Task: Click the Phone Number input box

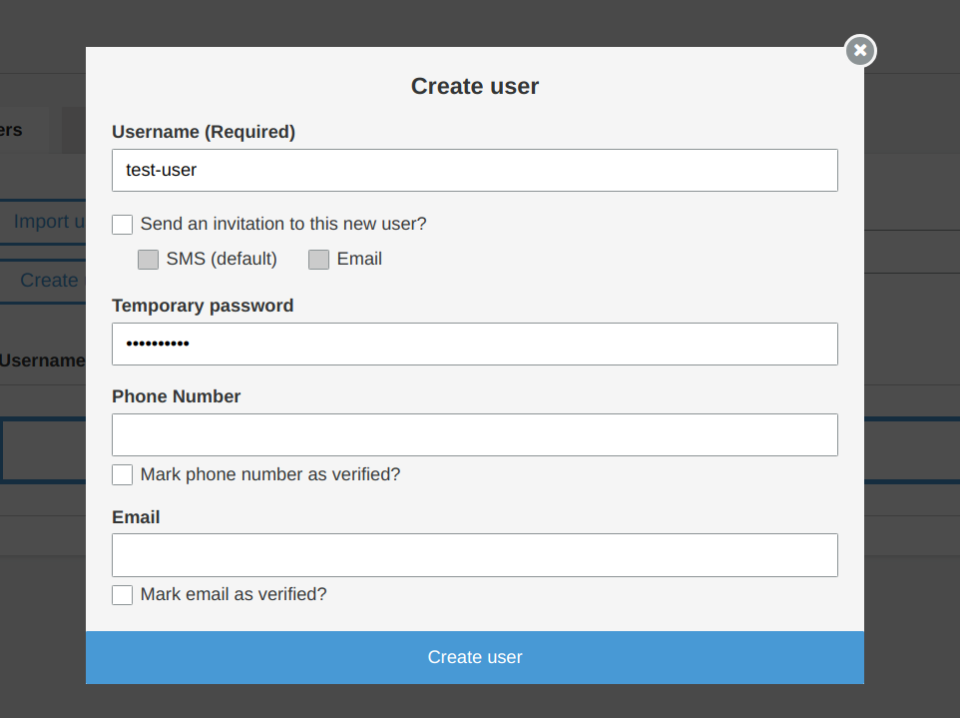Action: pyautogui.click(x=474, y=435)
